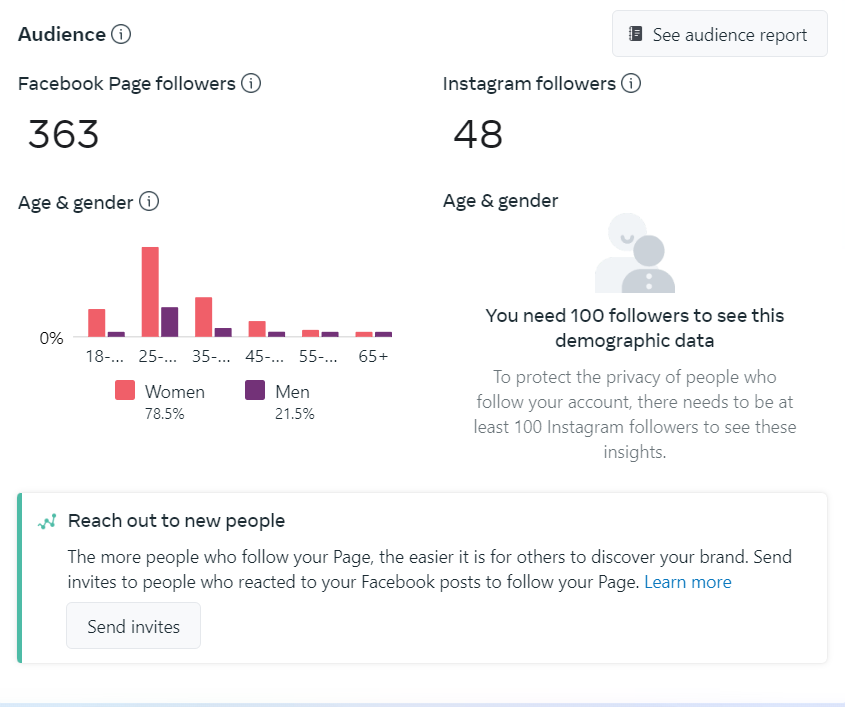Screen dimensions: 845x707
Task: Click the Women bar for 45 age group
Action: pyautogui.click(x=257, y=329)
